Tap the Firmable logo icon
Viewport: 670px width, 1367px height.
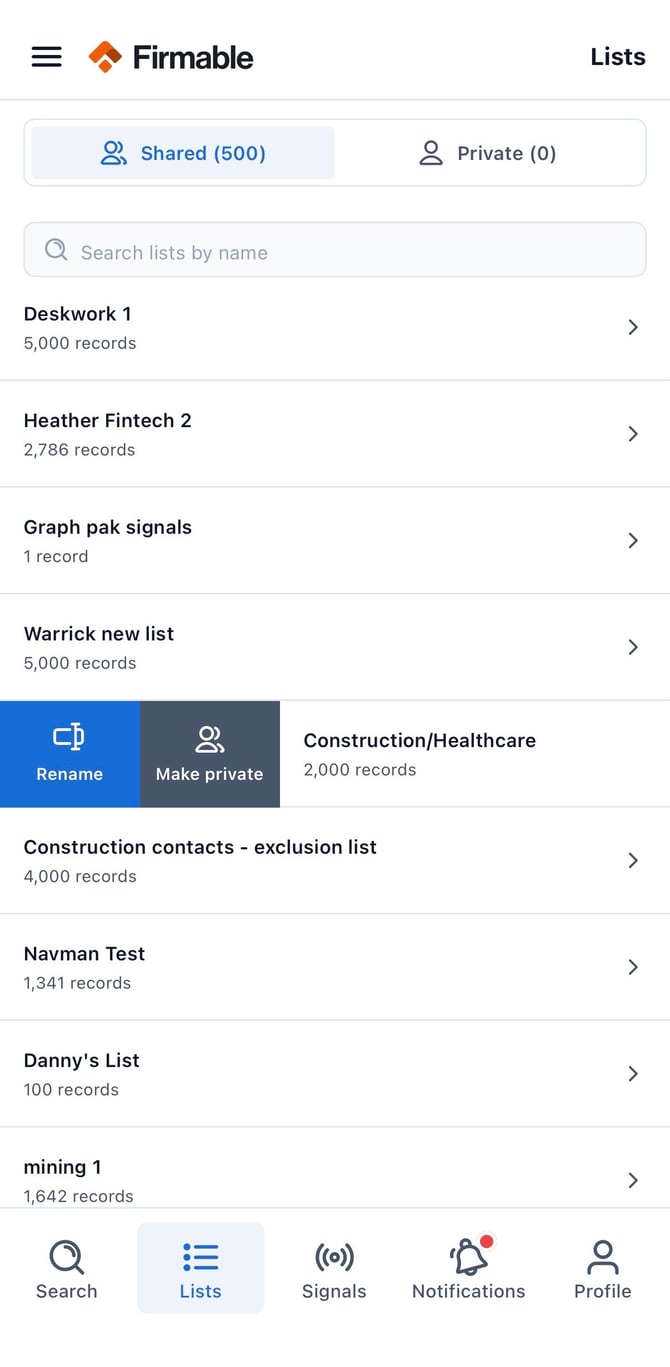point(105,57)
